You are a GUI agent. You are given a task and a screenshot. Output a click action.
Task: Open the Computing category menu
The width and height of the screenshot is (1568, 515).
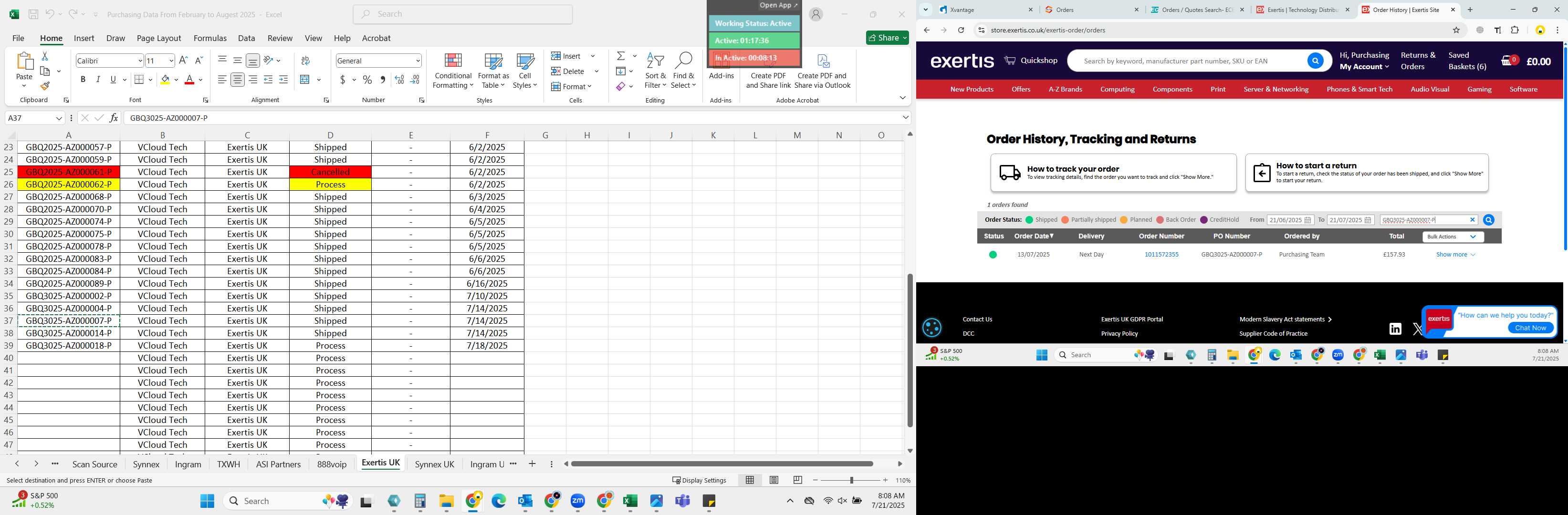pos(1117,89)
